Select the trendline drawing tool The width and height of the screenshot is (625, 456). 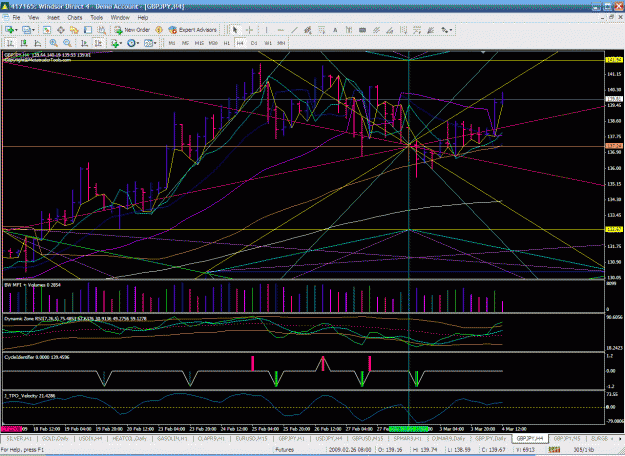tap(294, 30)
